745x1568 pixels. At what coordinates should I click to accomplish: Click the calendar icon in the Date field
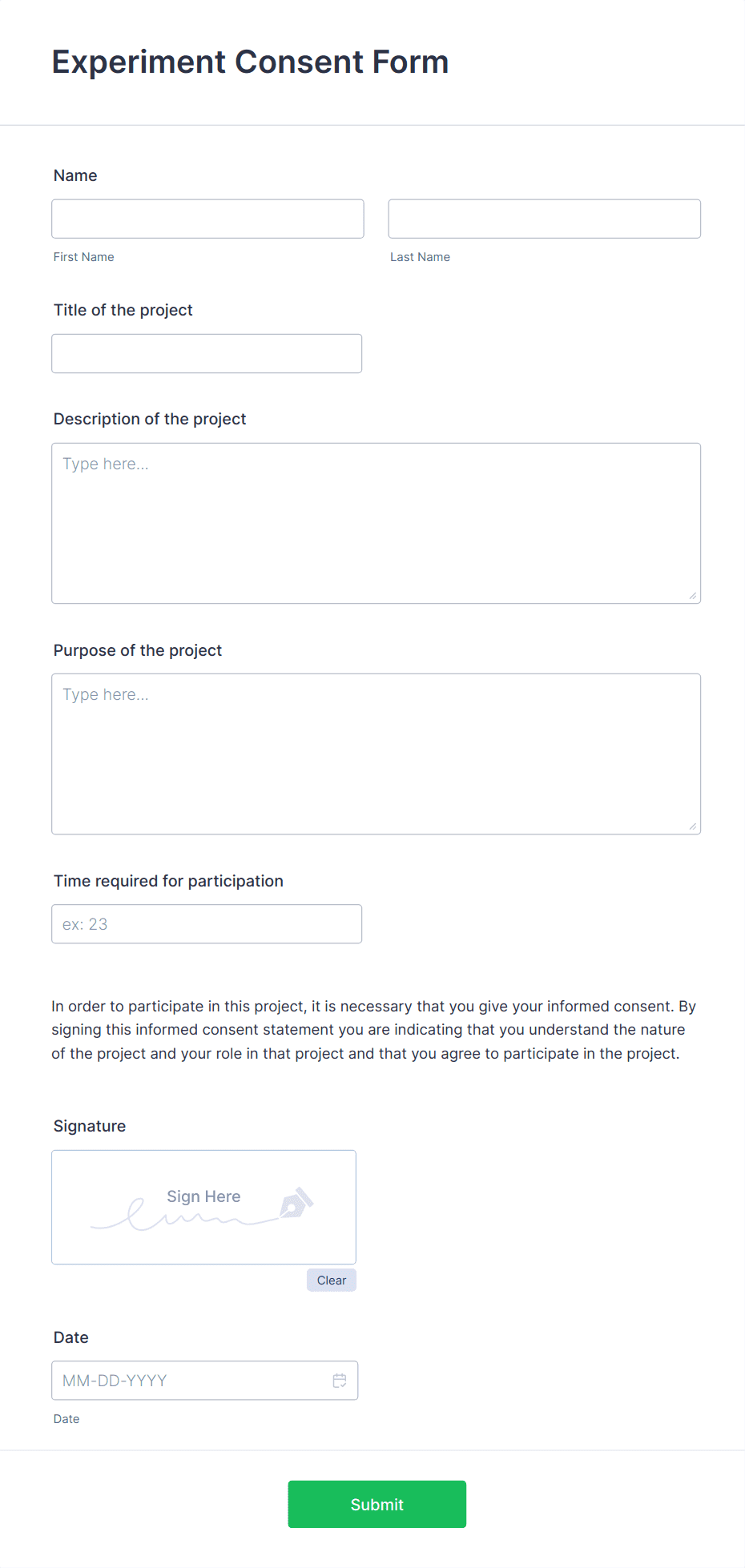pos(340,1380)
